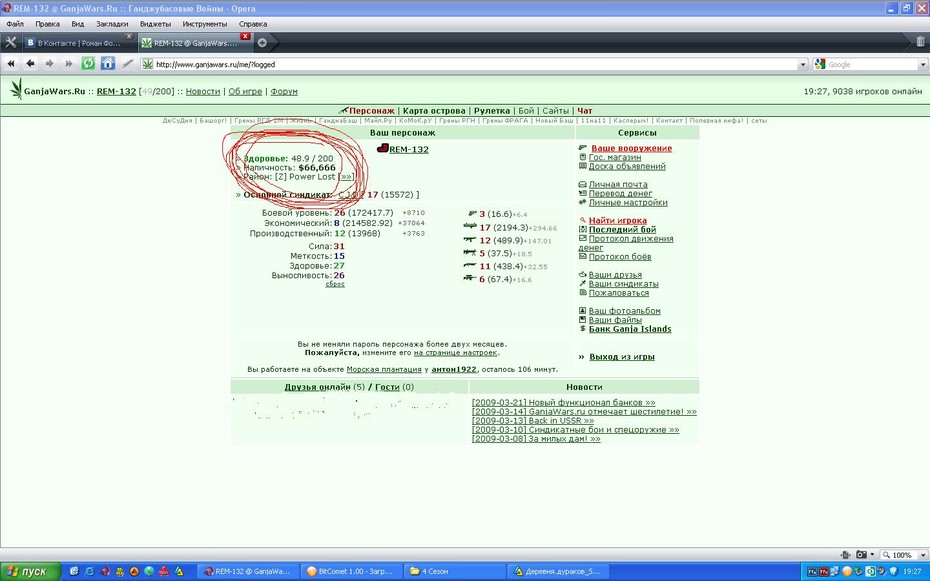Click the wand pencil icon in toolbar
930x581 pixels.
(x=127, y=63)
